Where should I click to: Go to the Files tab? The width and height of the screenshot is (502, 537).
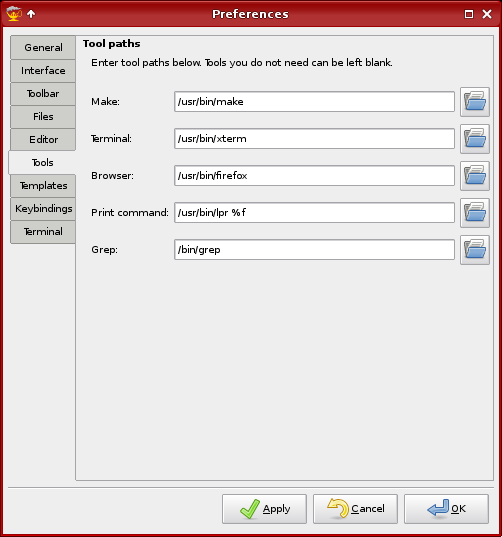(x=43, y=116)
